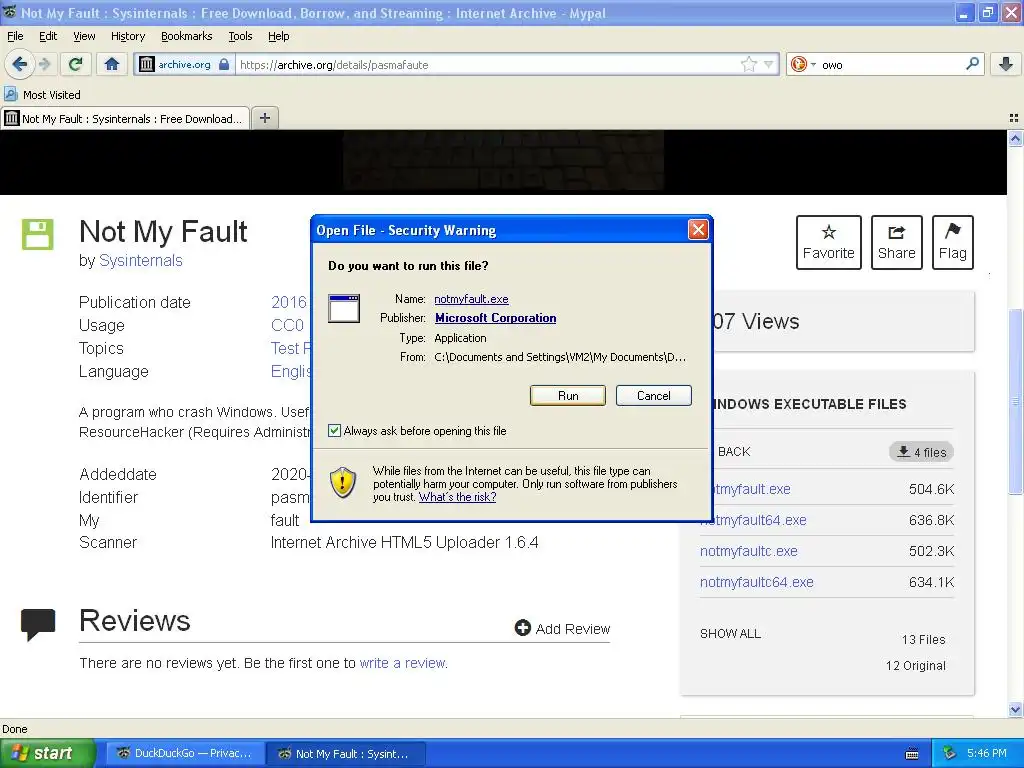This screenshot has width=1024, height=768.
Task: Click the scrollbar up arrow
Action: (x=1015, y=138)
